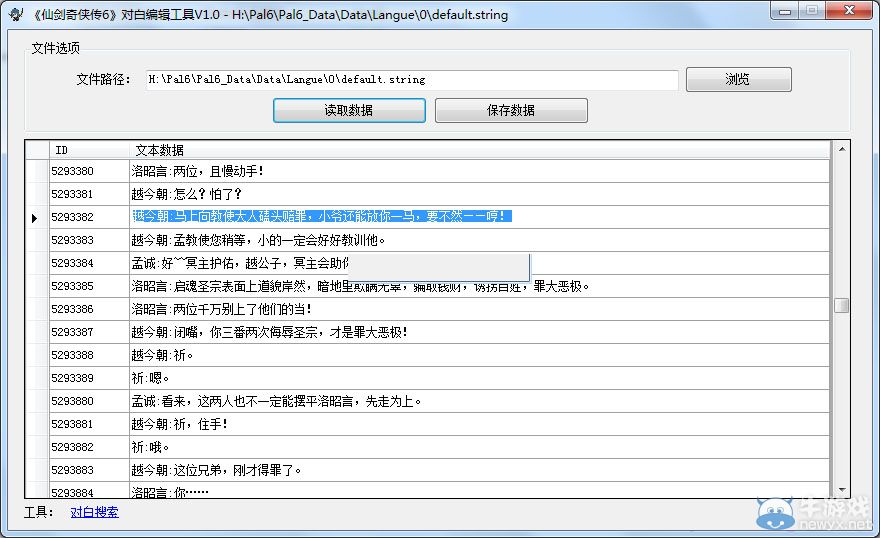Select ID cell 5293883

[x=89, y=470]
